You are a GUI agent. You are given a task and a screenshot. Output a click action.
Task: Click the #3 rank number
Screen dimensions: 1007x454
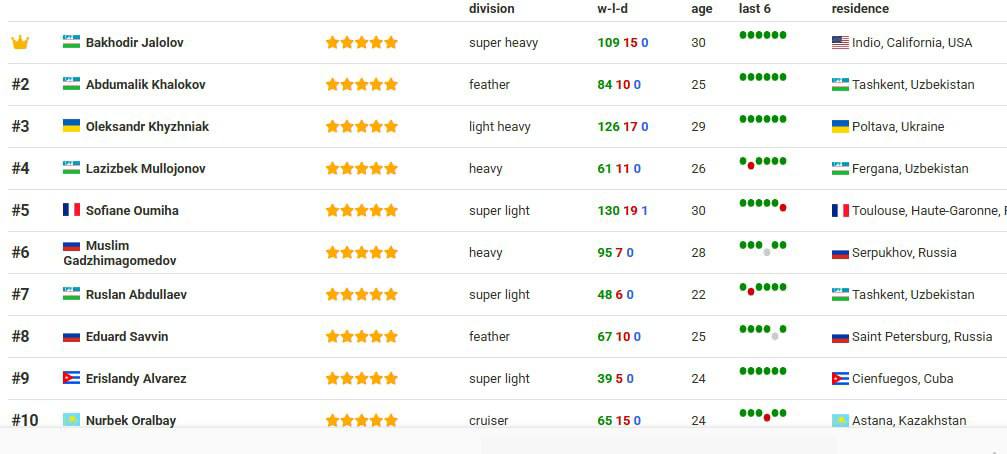point(21,127)
